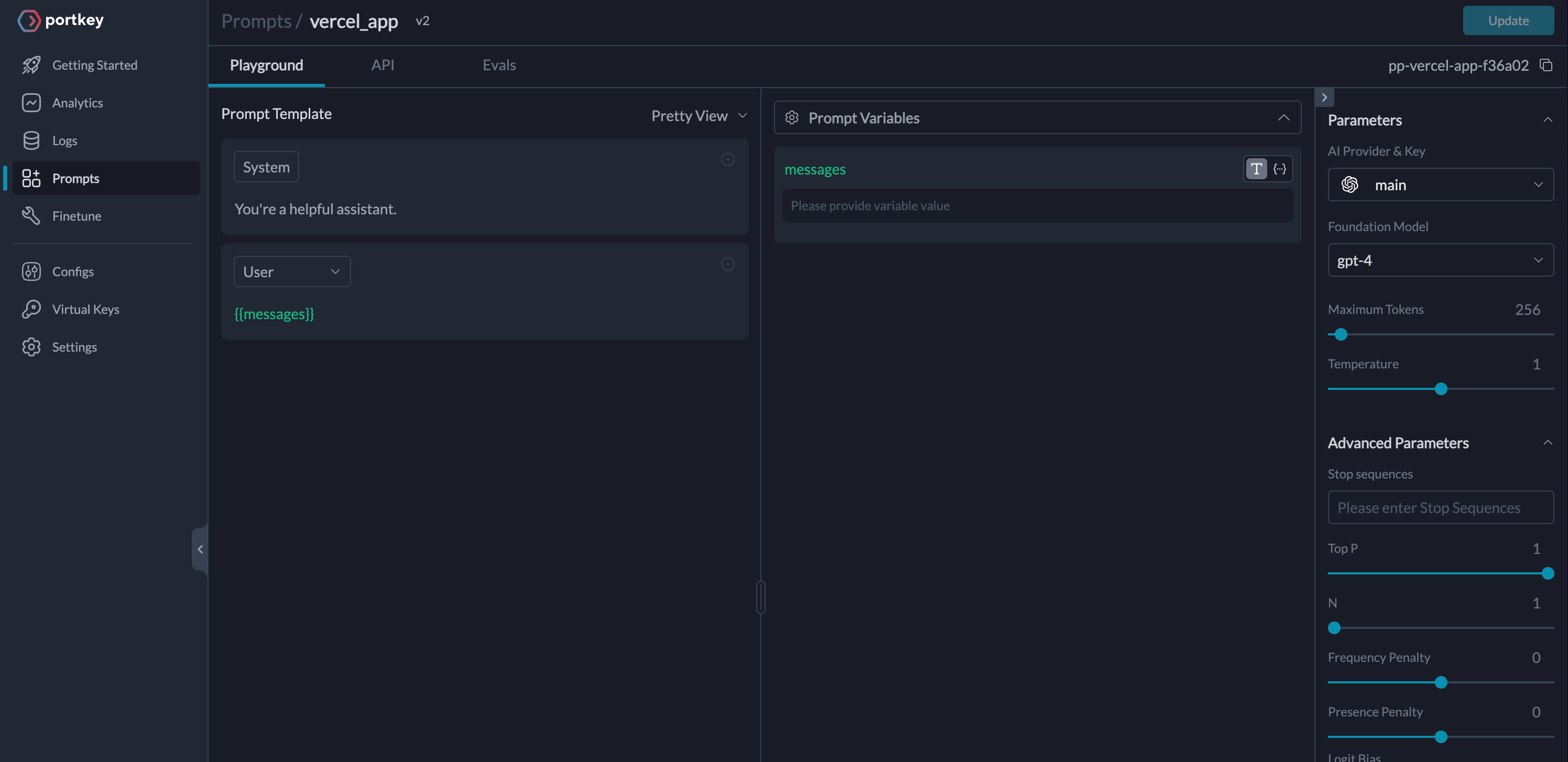Open the Pretty View dropdown
The image size is (1568, 762).
click(698, 116)
